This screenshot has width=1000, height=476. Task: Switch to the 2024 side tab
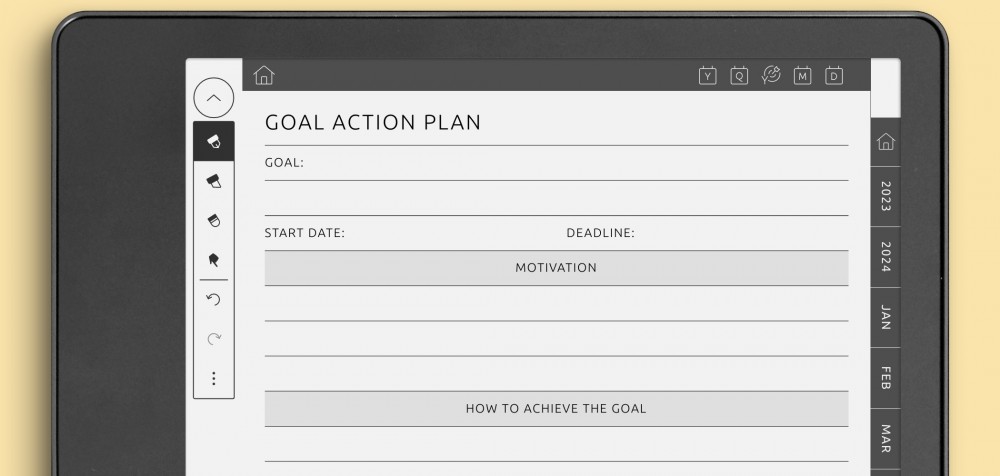click(885, 257)
